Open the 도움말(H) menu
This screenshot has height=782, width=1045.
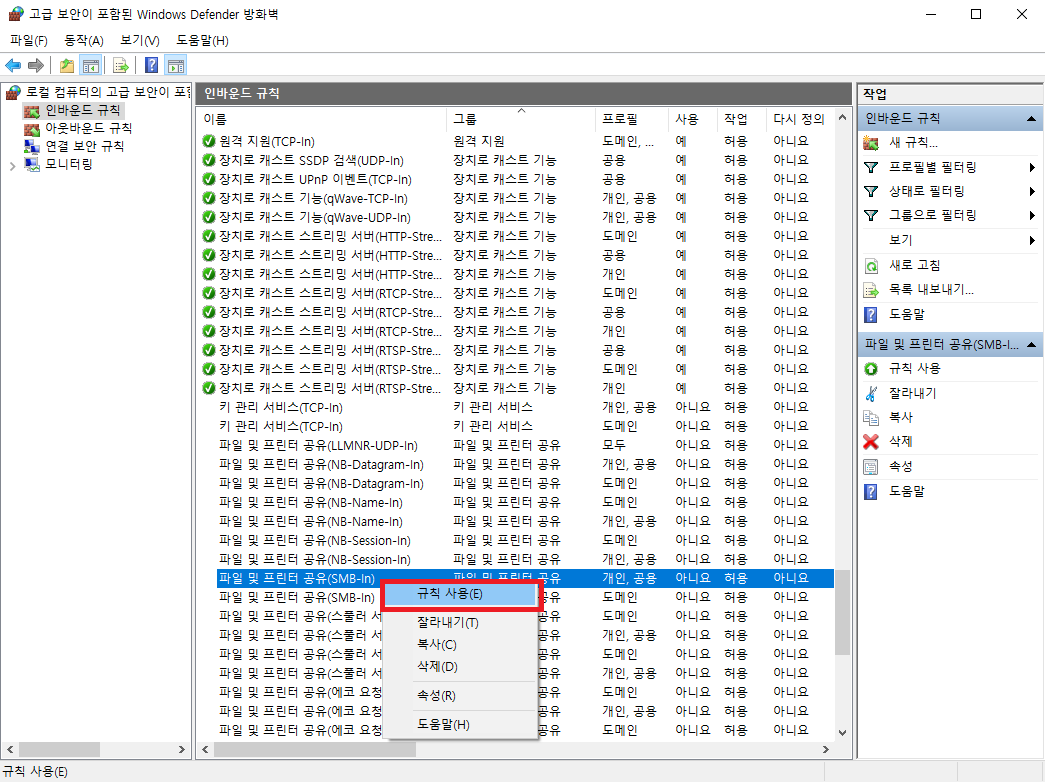pyautogui.click(x=203, y=41)
